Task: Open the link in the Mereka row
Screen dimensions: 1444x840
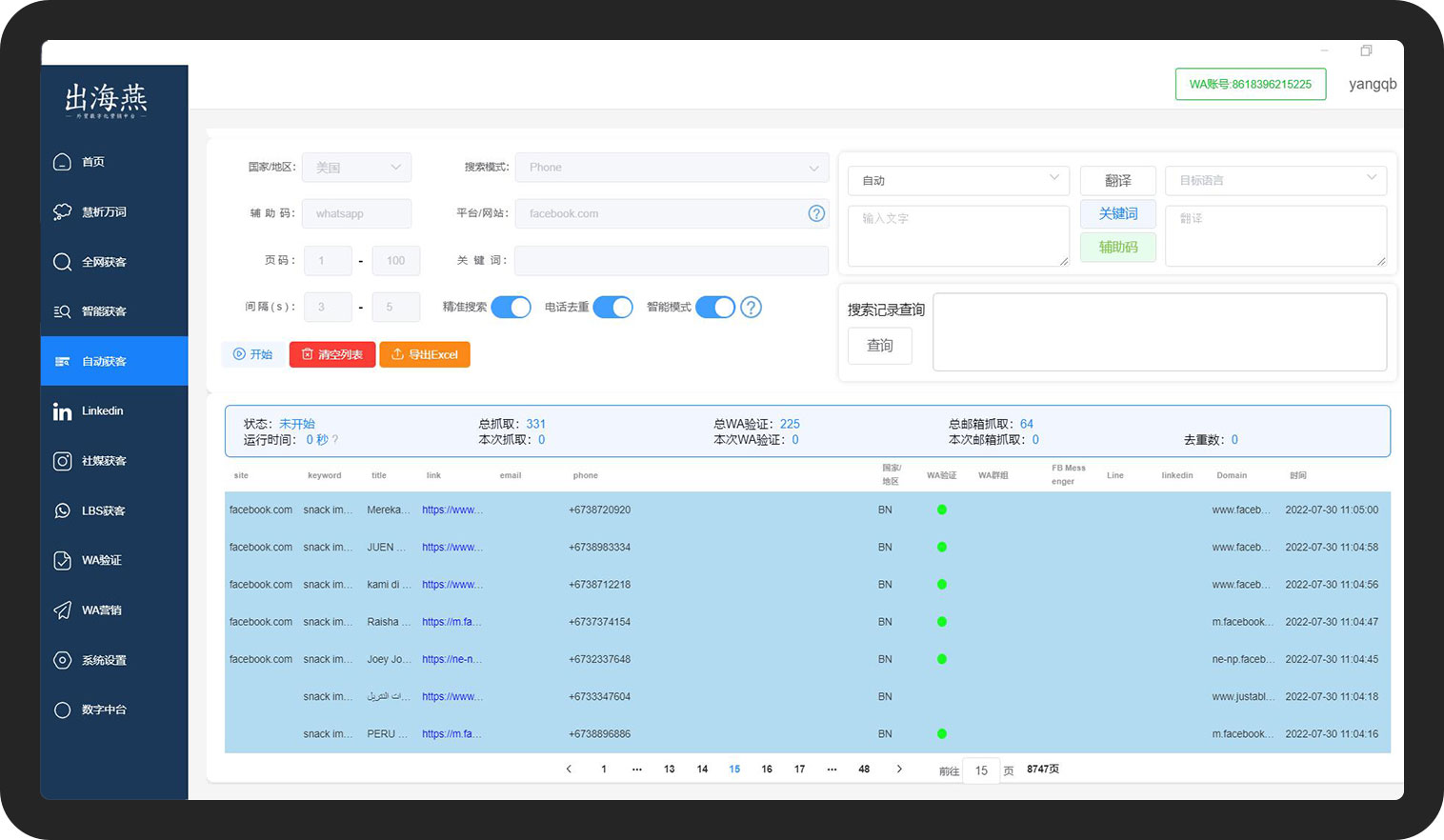Action: [452, 510]
